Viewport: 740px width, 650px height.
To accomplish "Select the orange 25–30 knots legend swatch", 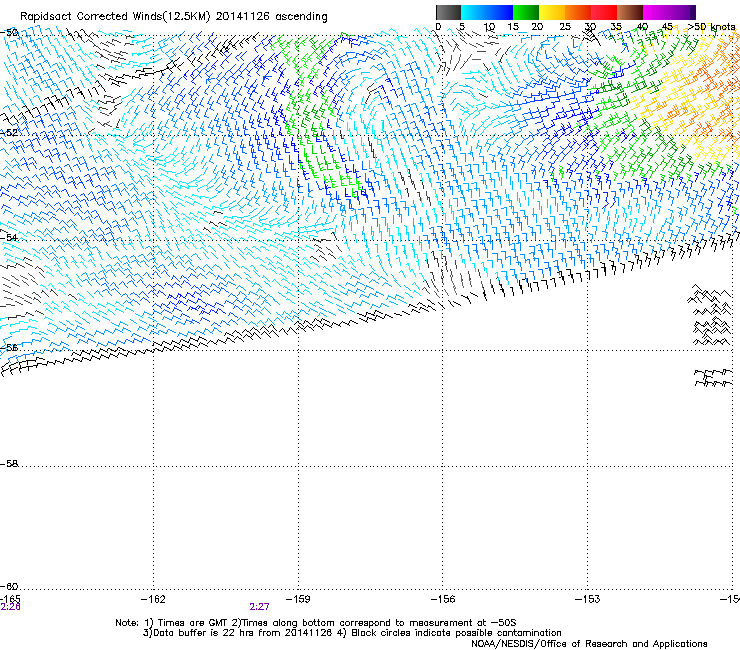I will tap(578, 12).
